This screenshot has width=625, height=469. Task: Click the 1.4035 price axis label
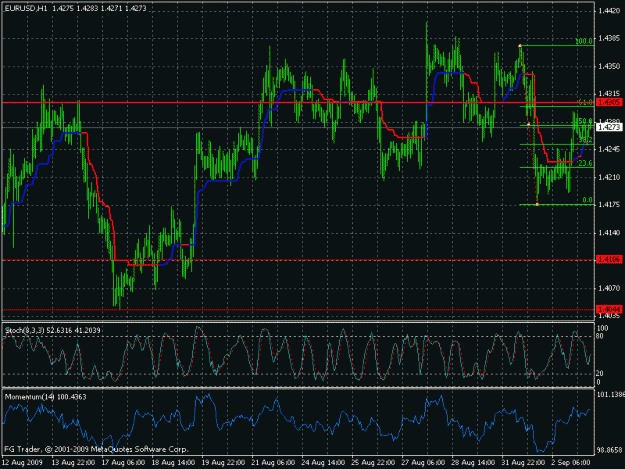click(x=609, y=316)
